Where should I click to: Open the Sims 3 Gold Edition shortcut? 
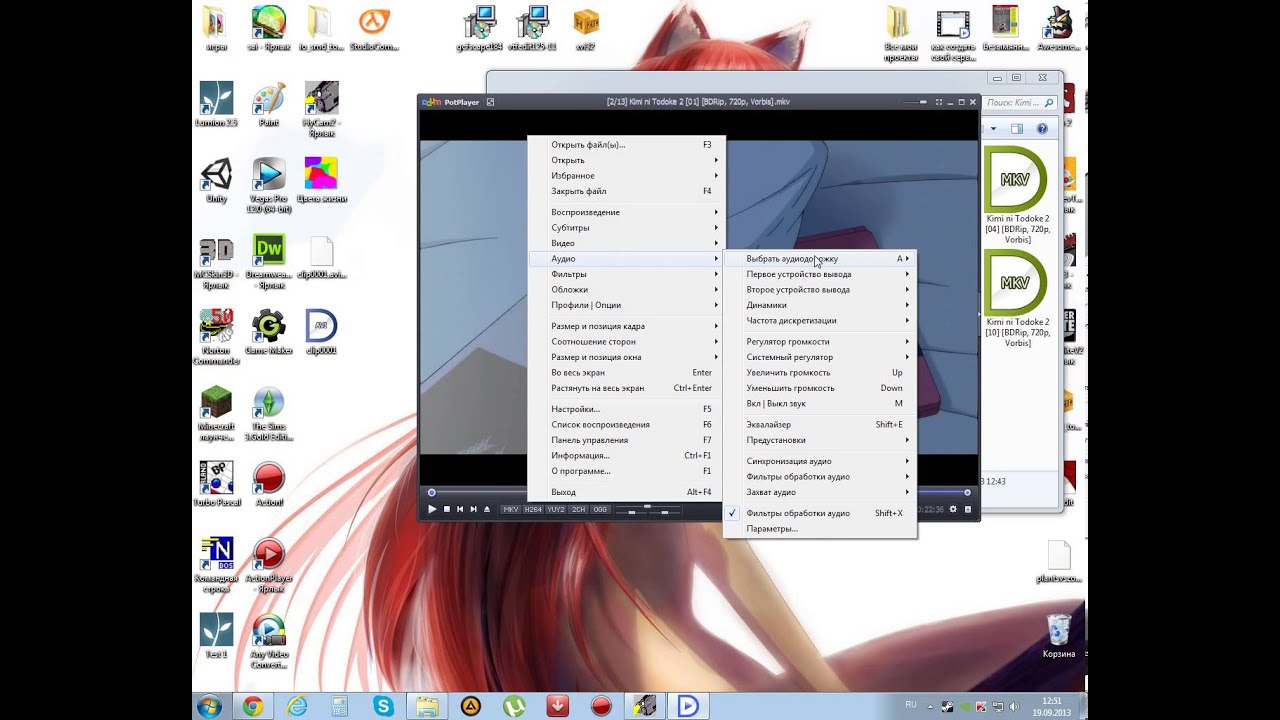point(269,414)
